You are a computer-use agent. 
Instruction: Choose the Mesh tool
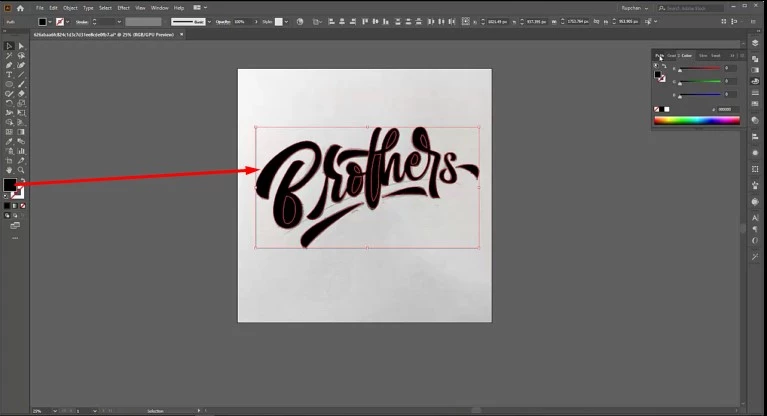point(9,132)
